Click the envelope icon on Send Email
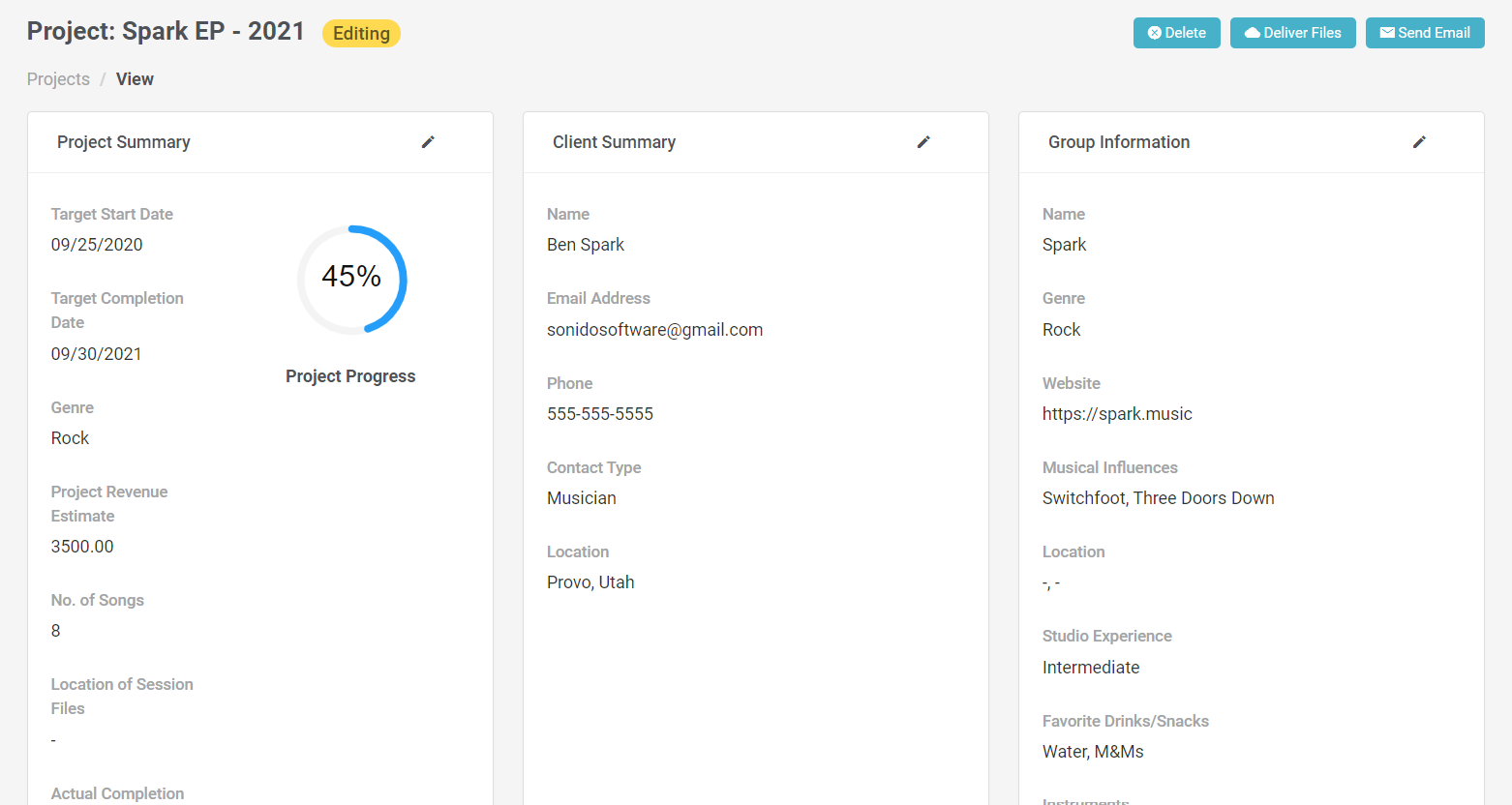1512x805 pixels. (1387, 33)
